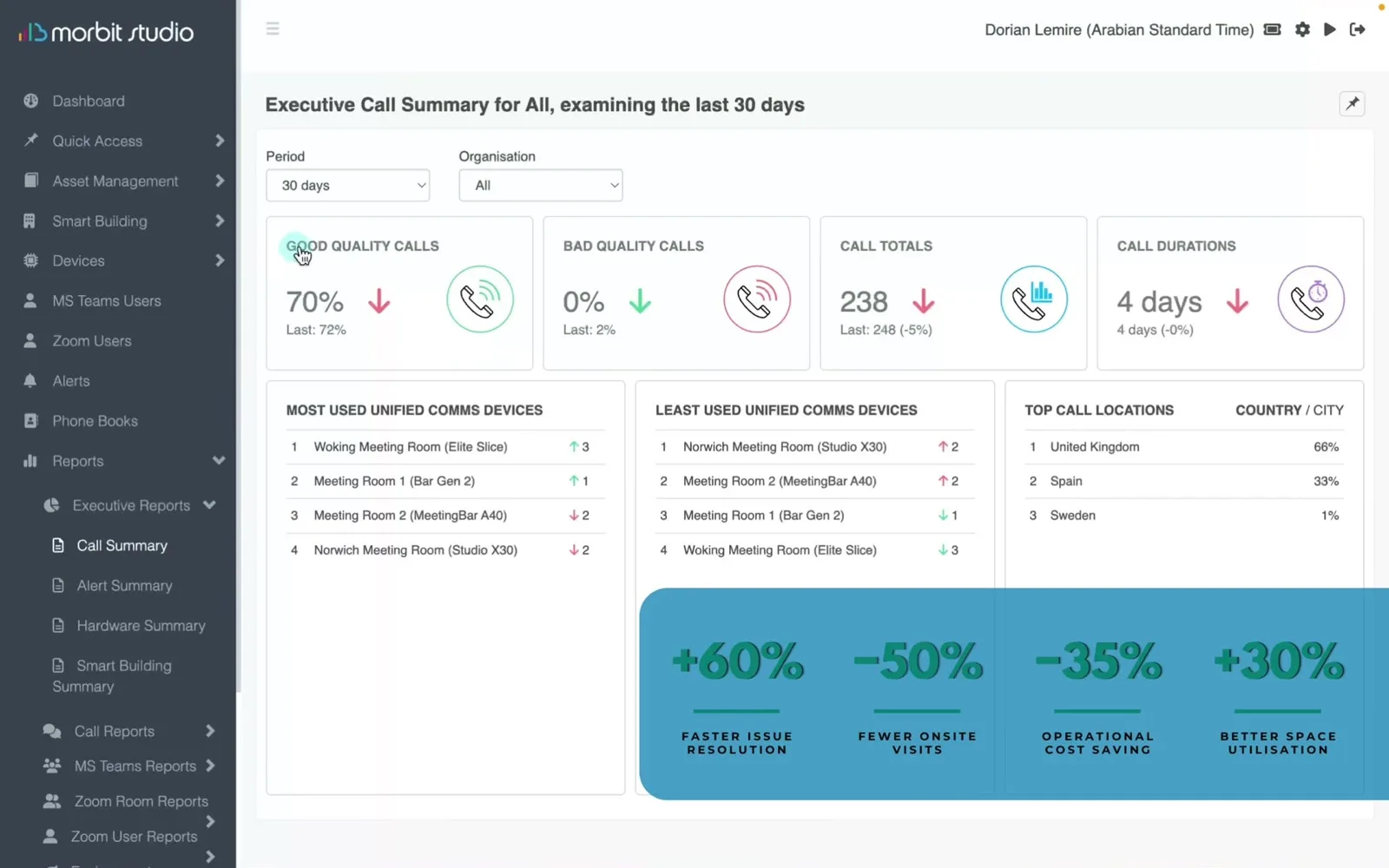Expand the Call Reports chevron
Viewport: 1389px width, 868px height.
209,731
